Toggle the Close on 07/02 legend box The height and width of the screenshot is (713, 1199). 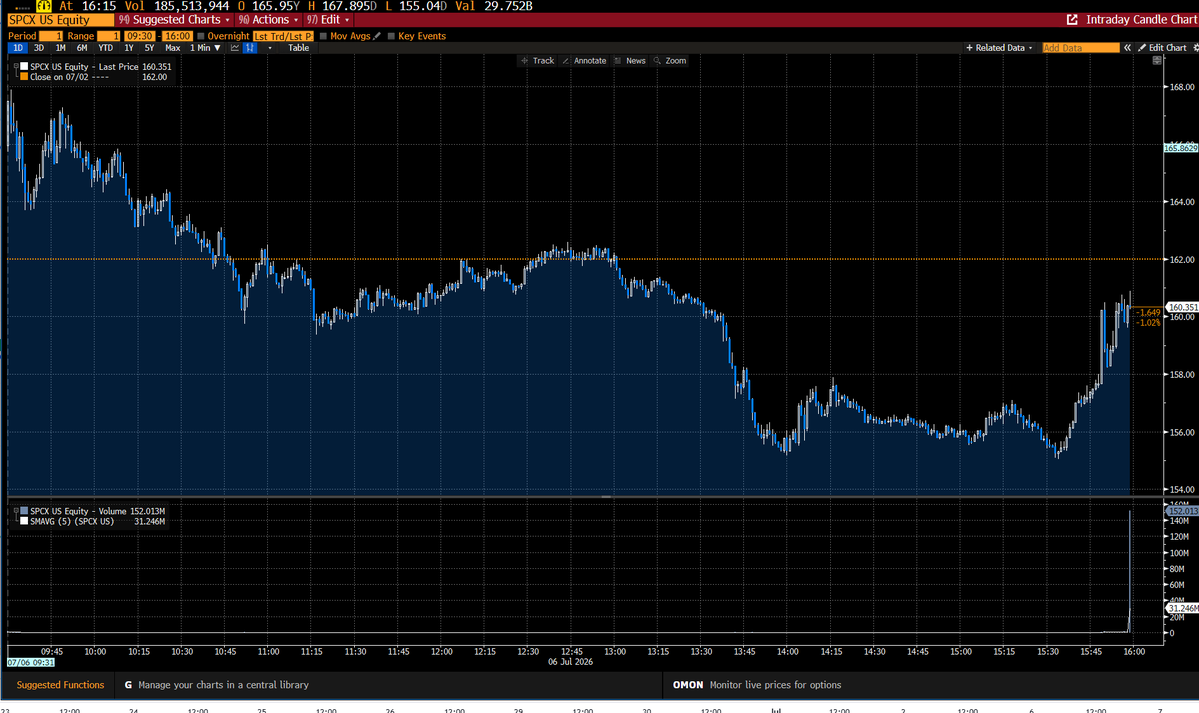pyautogui.click(x=24, y=77)
